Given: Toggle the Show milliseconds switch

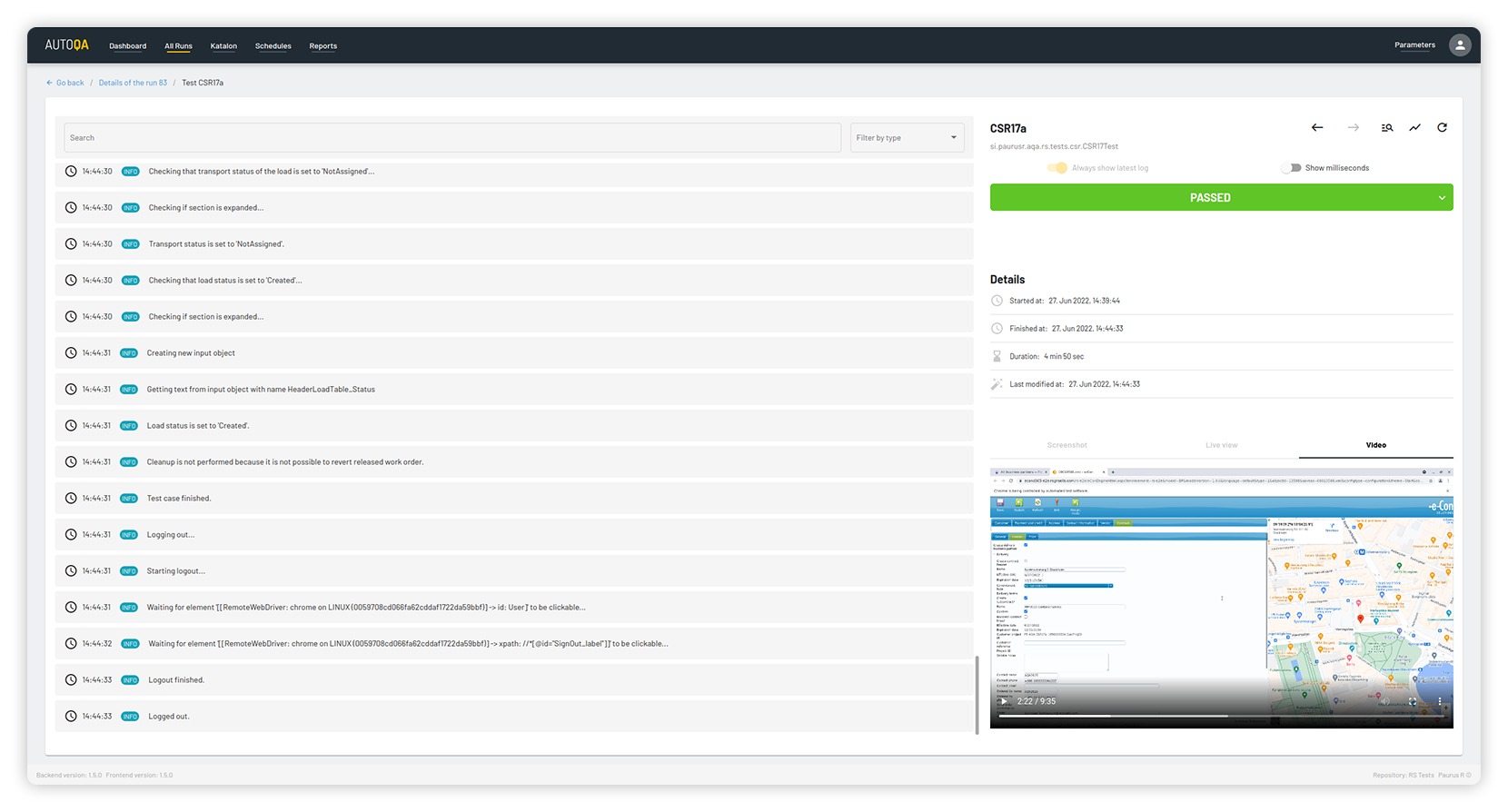Looking at the screenshot, I should point(1291,168).
